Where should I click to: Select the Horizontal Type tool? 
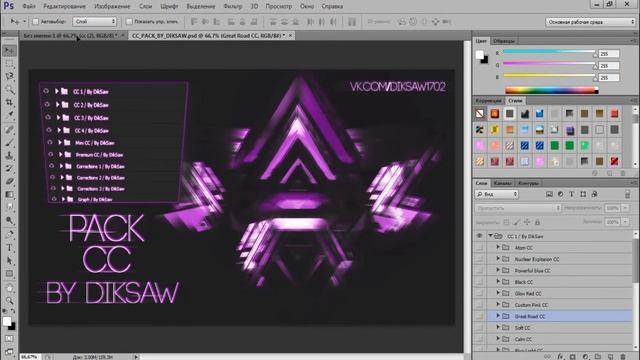point(9,248)
